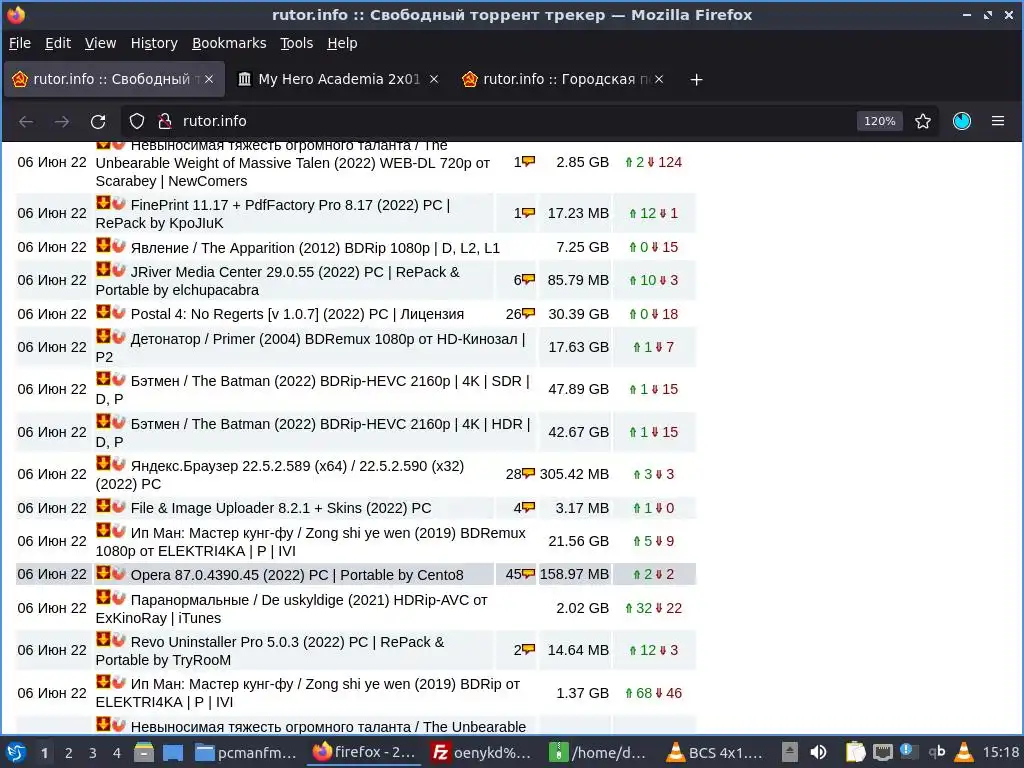The image size is (1024, 768).
Task: Open the /home/d... archive taskbar entry
Action: (x=600, y=753)
